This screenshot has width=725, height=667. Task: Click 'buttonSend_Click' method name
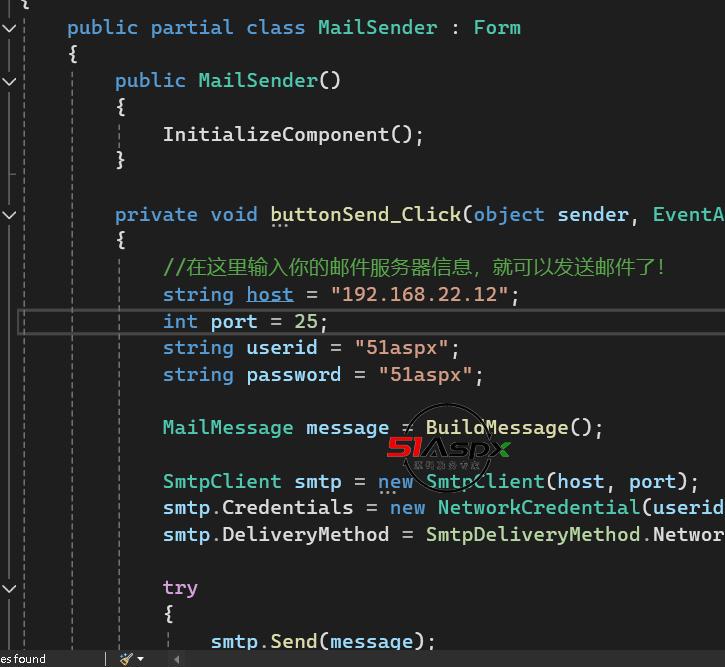point(365,215)
